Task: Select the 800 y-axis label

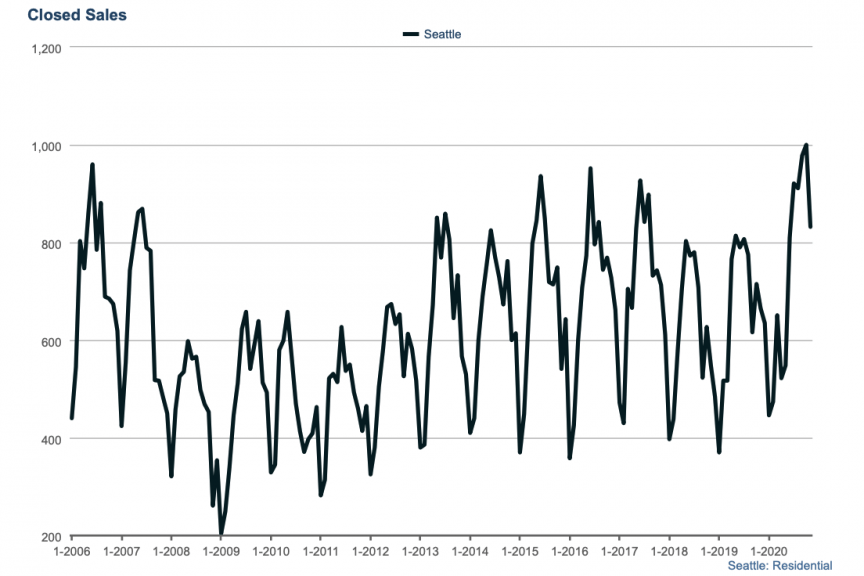Action: (52, 244)
